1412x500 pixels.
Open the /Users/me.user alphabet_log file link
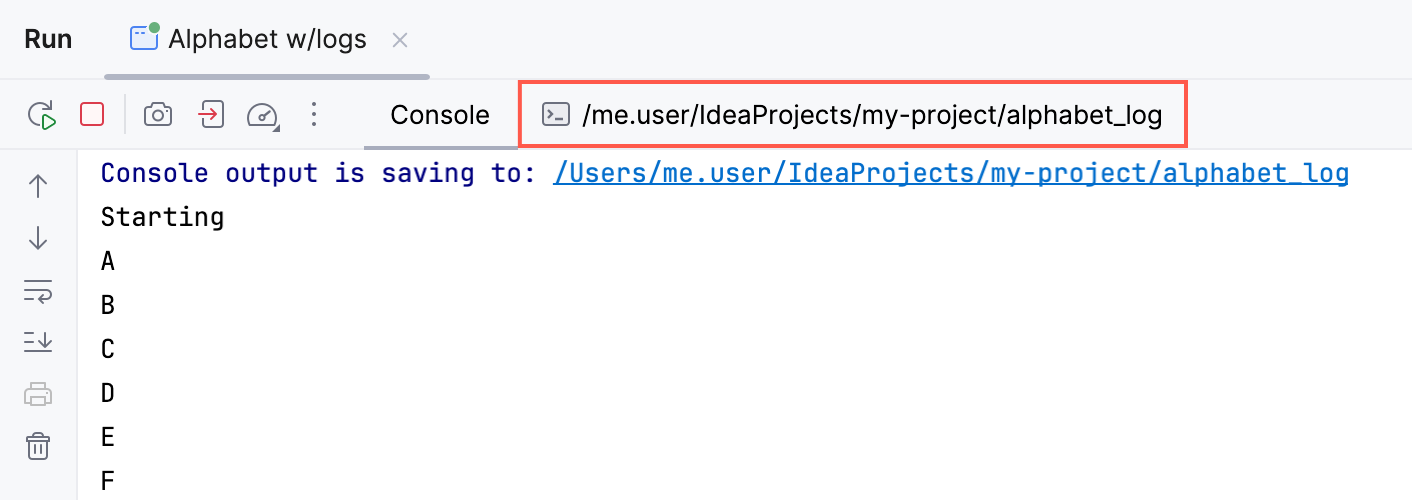coord(950,173)
